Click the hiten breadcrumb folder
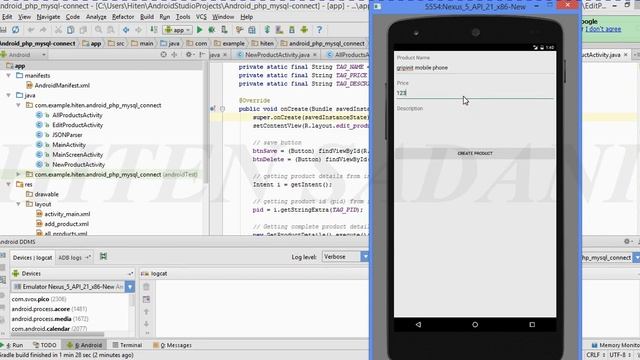 tap(263, 43)
